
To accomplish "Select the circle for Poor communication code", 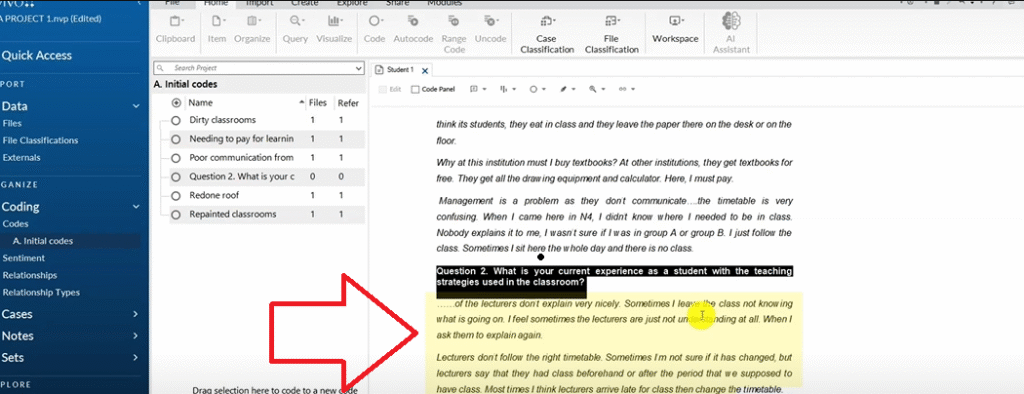I will coord(175,158).
